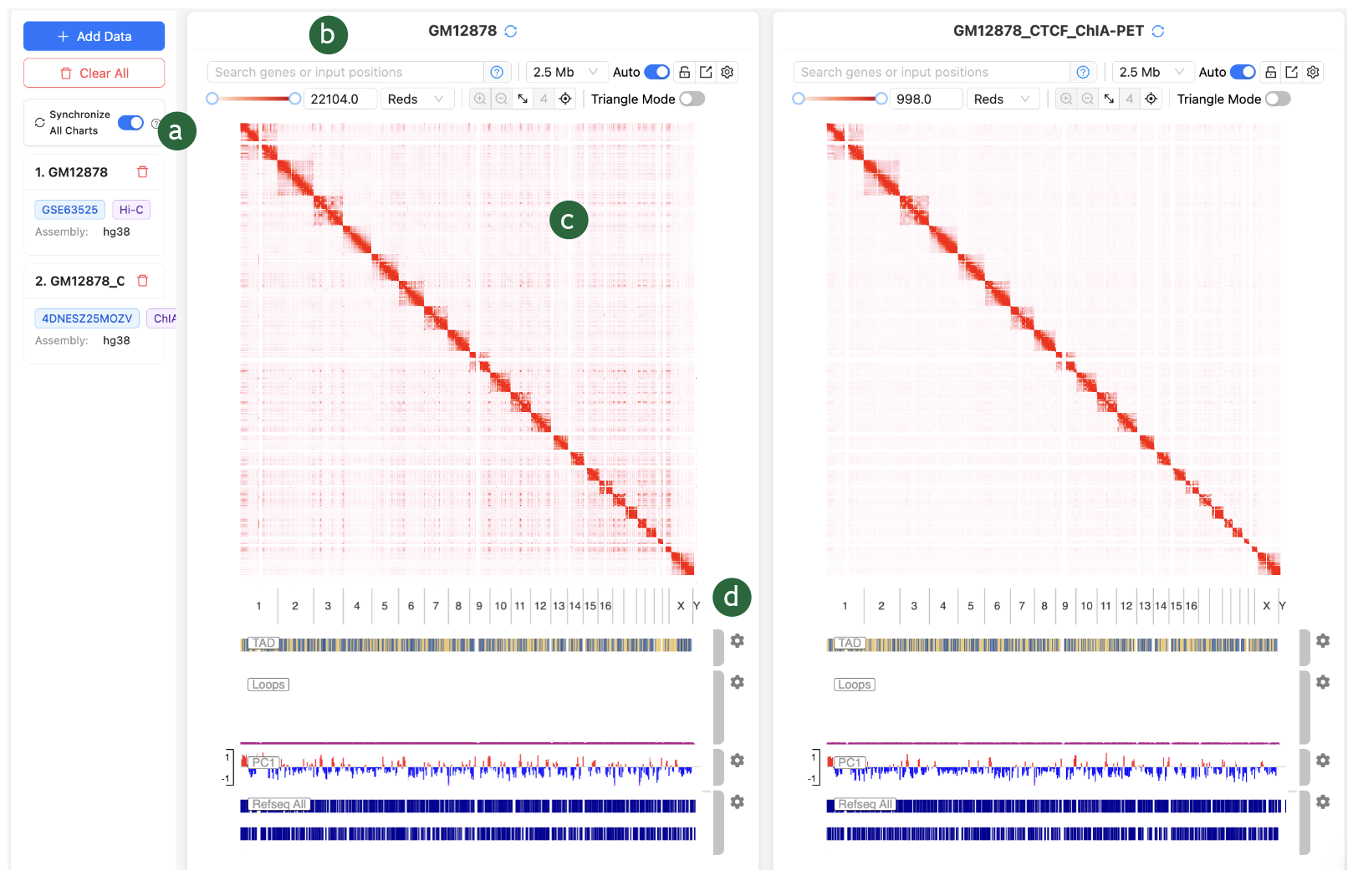Click the Add Data button

pos(94,36)
